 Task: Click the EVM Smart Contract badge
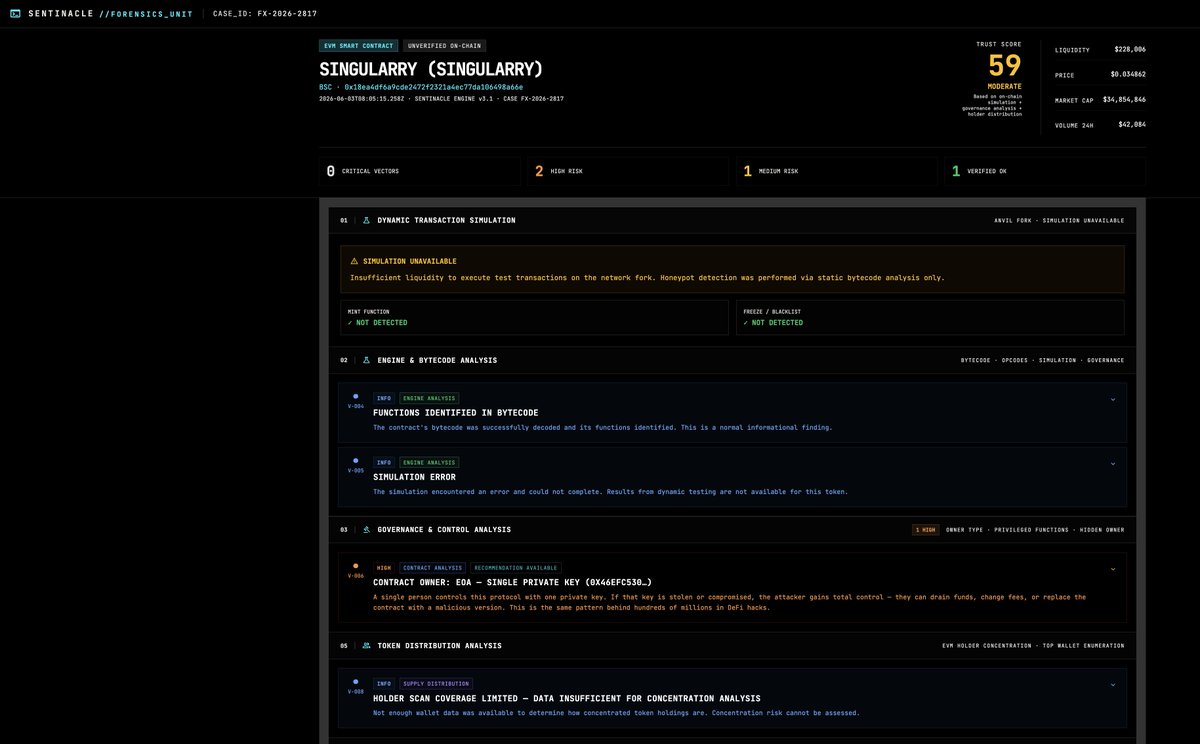point(359,46)
